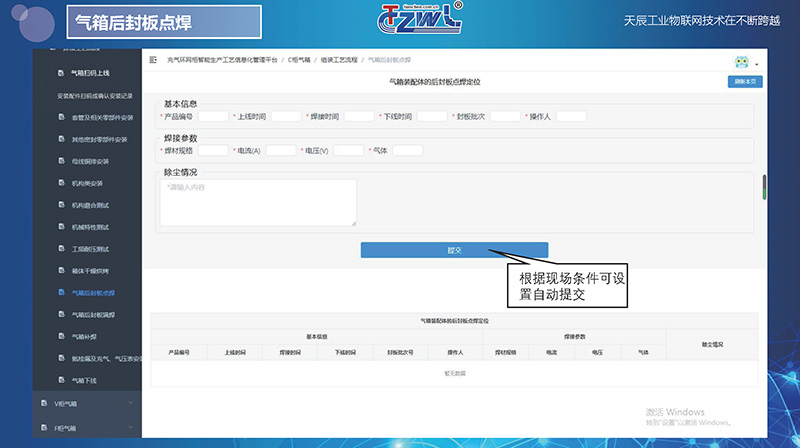800x448 pixels.
Task: Click the icon beside 气箱后封板满焊
Action: (x=61, y=315)
